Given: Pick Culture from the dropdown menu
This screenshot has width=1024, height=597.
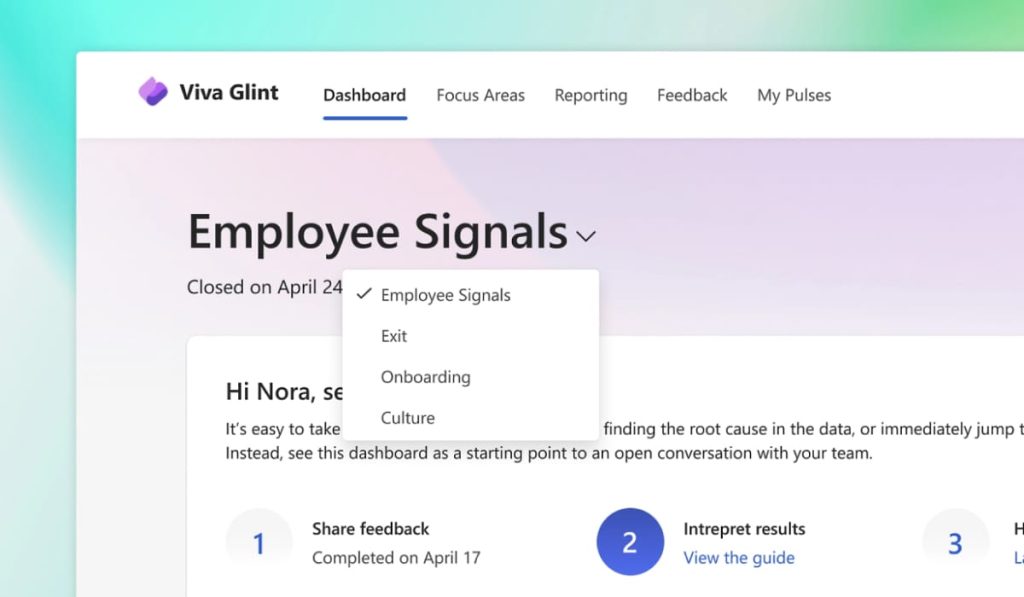Looking at the screenshot, I should 470,417.
